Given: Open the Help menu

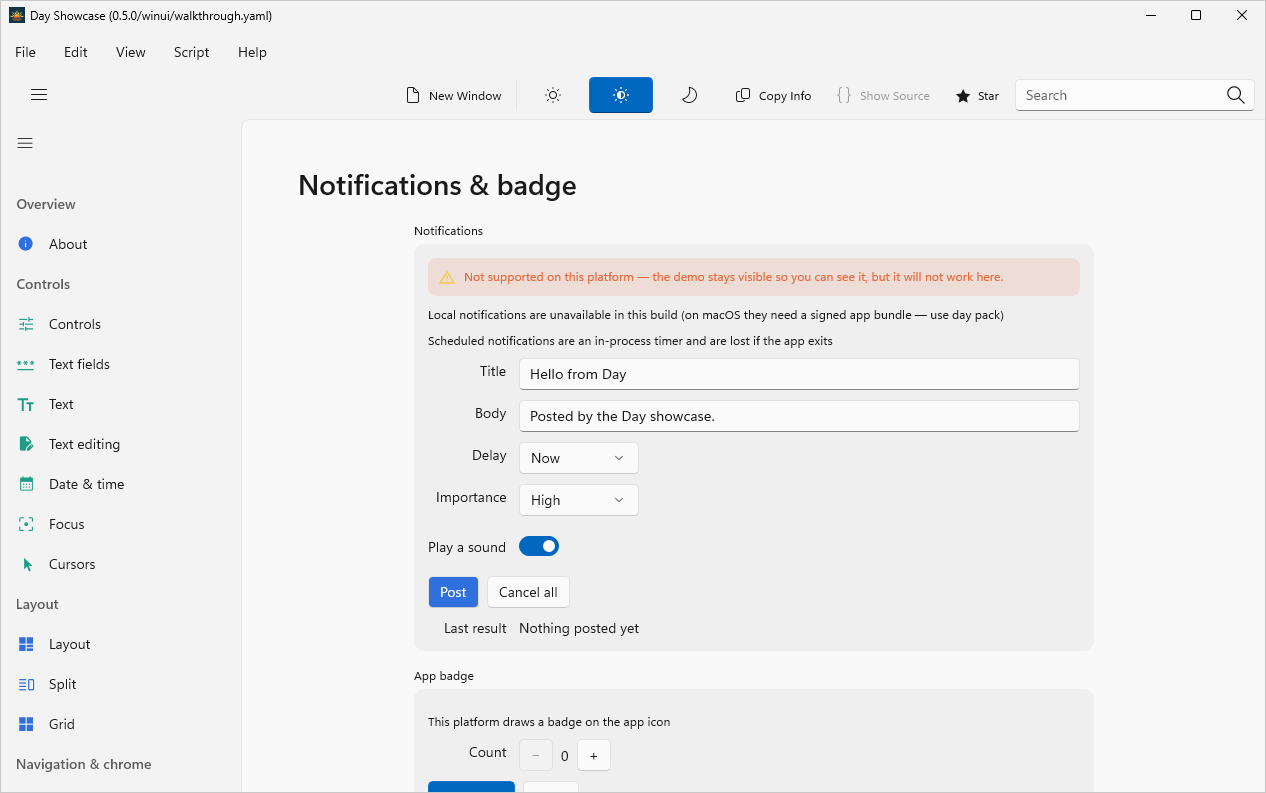Looking at the screenshot, I should click(252, 52).
